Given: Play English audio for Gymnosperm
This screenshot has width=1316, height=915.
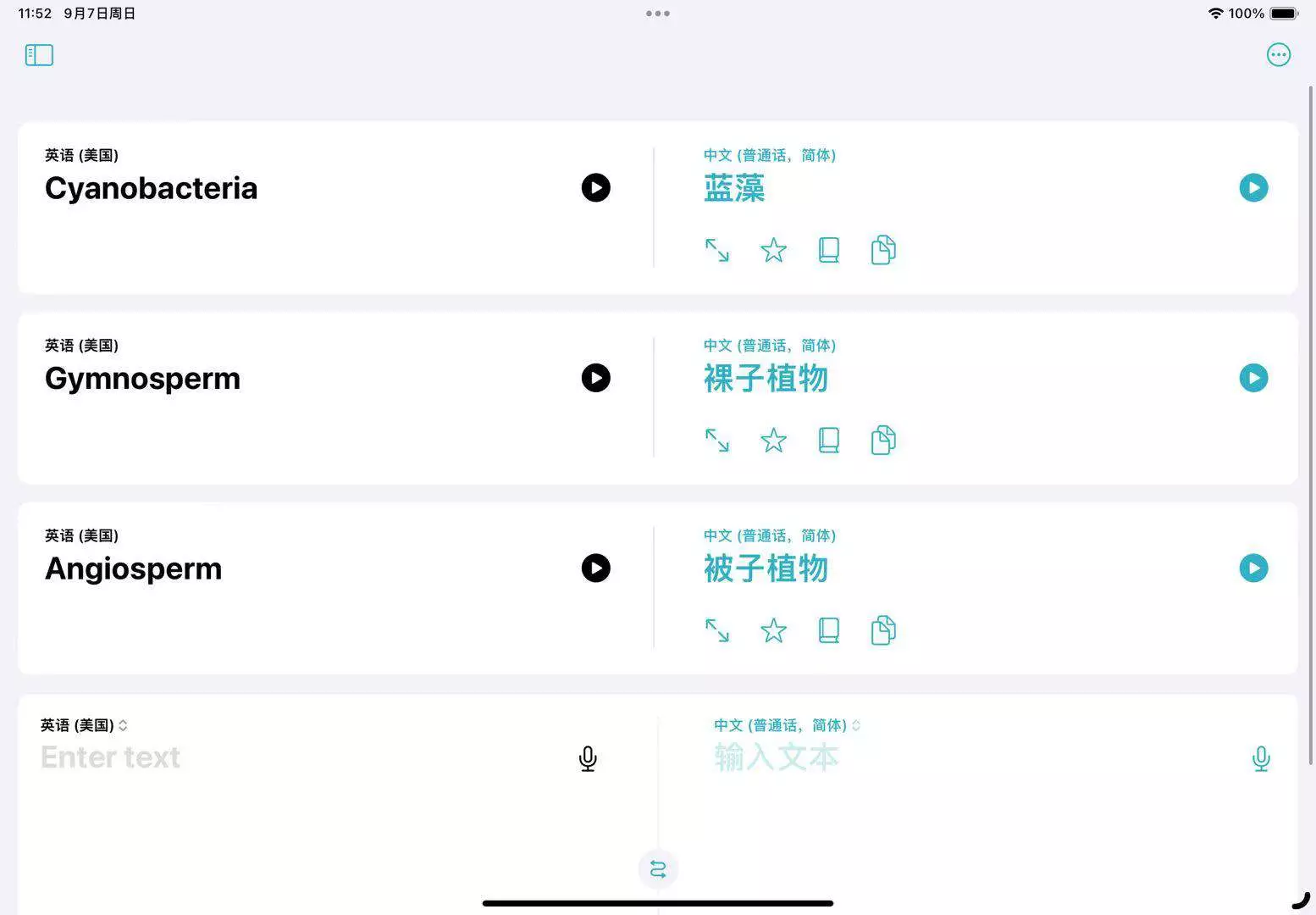Looking at the screenshot, I should click(x=595, y=378).
